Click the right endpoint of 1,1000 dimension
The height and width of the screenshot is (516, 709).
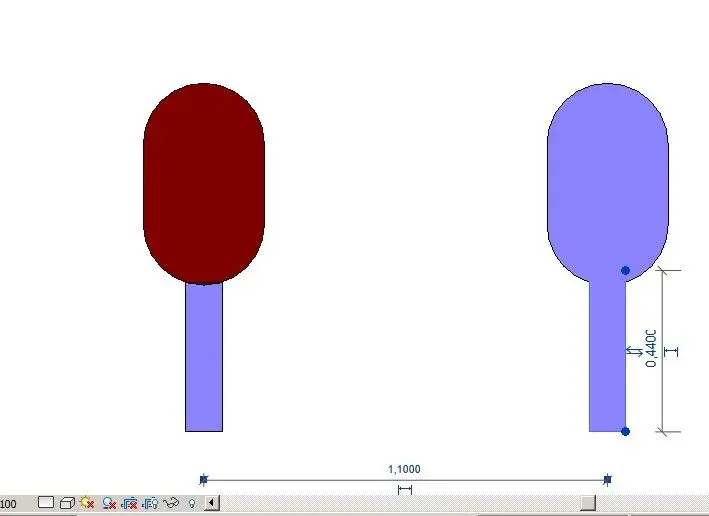click(x=608, y=479)
